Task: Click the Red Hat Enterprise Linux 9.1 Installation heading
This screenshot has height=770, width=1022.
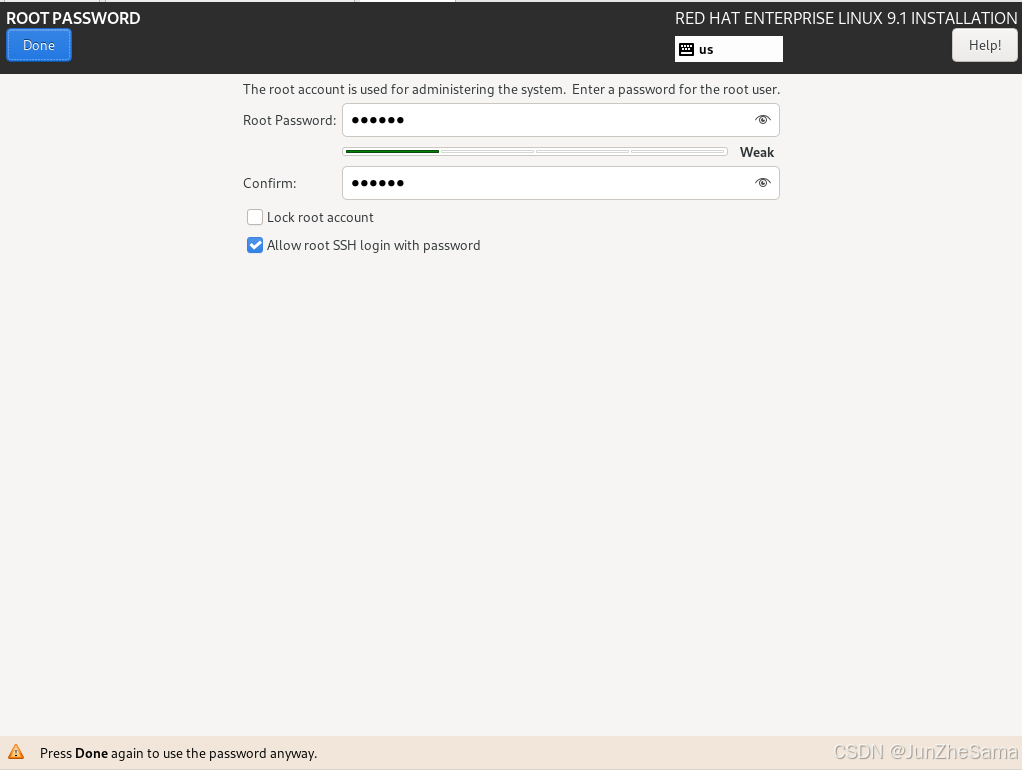Action: click(846, 18)
